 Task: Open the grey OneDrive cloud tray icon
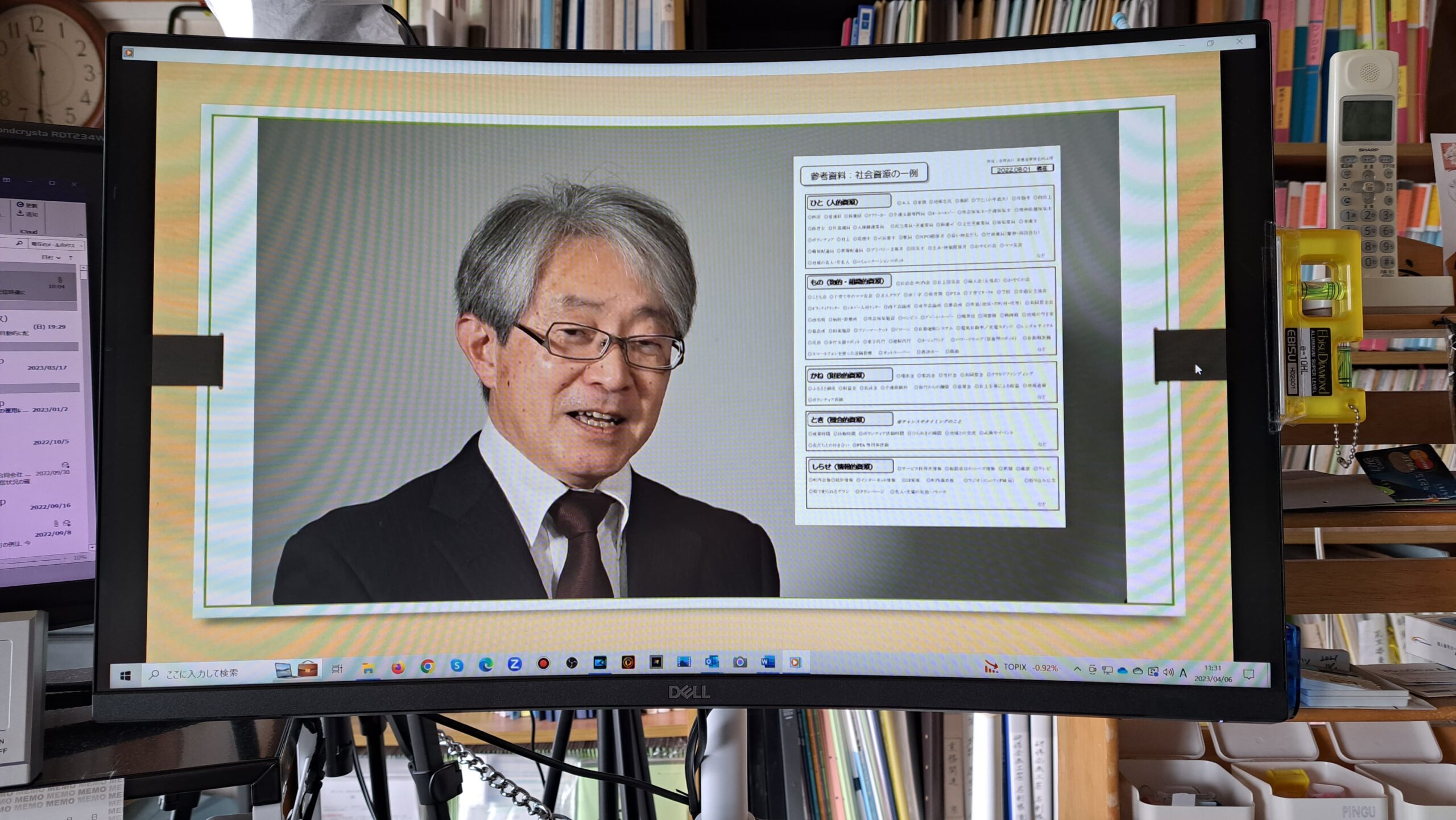[x=1137, y=672]
